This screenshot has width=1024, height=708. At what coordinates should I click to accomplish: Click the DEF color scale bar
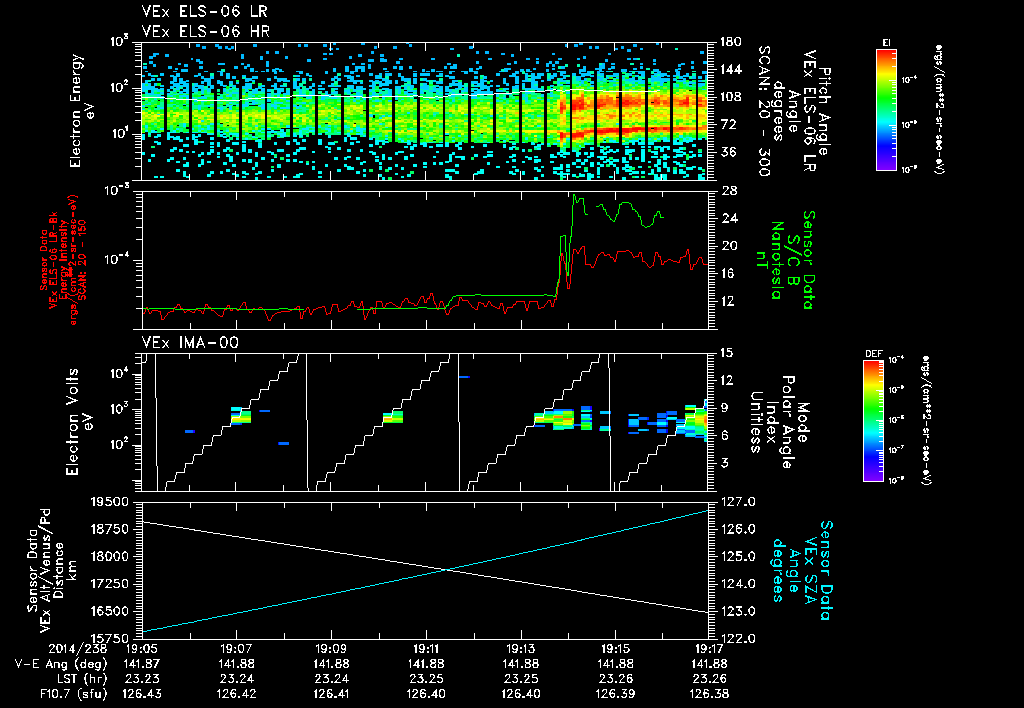point(874,421)
